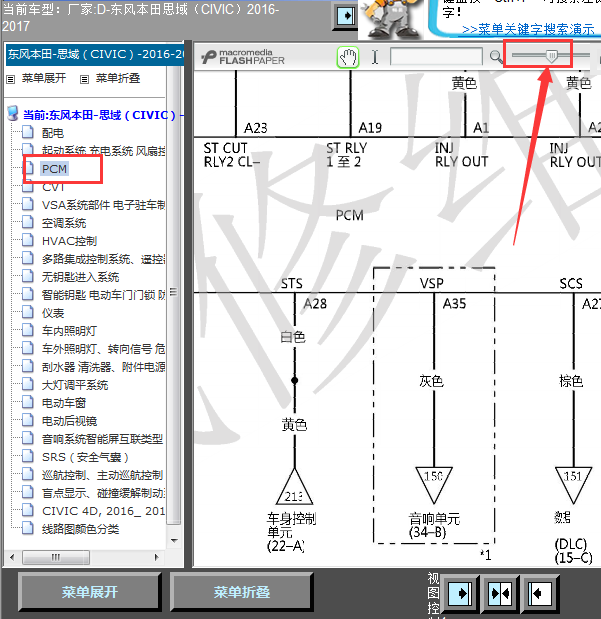Select the PCM tree entry
The height and width of the screenshot is (619, 601).
point(54,169)
